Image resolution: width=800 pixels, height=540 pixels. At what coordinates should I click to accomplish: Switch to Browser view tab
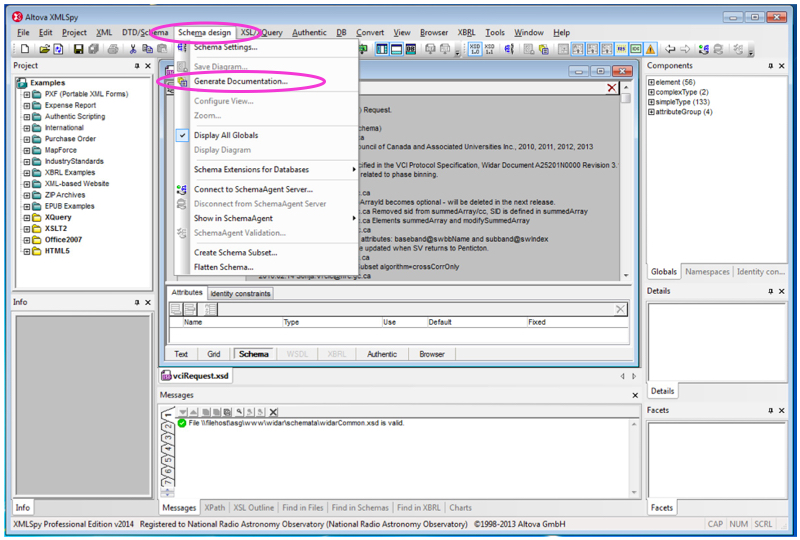coord(432,354)
